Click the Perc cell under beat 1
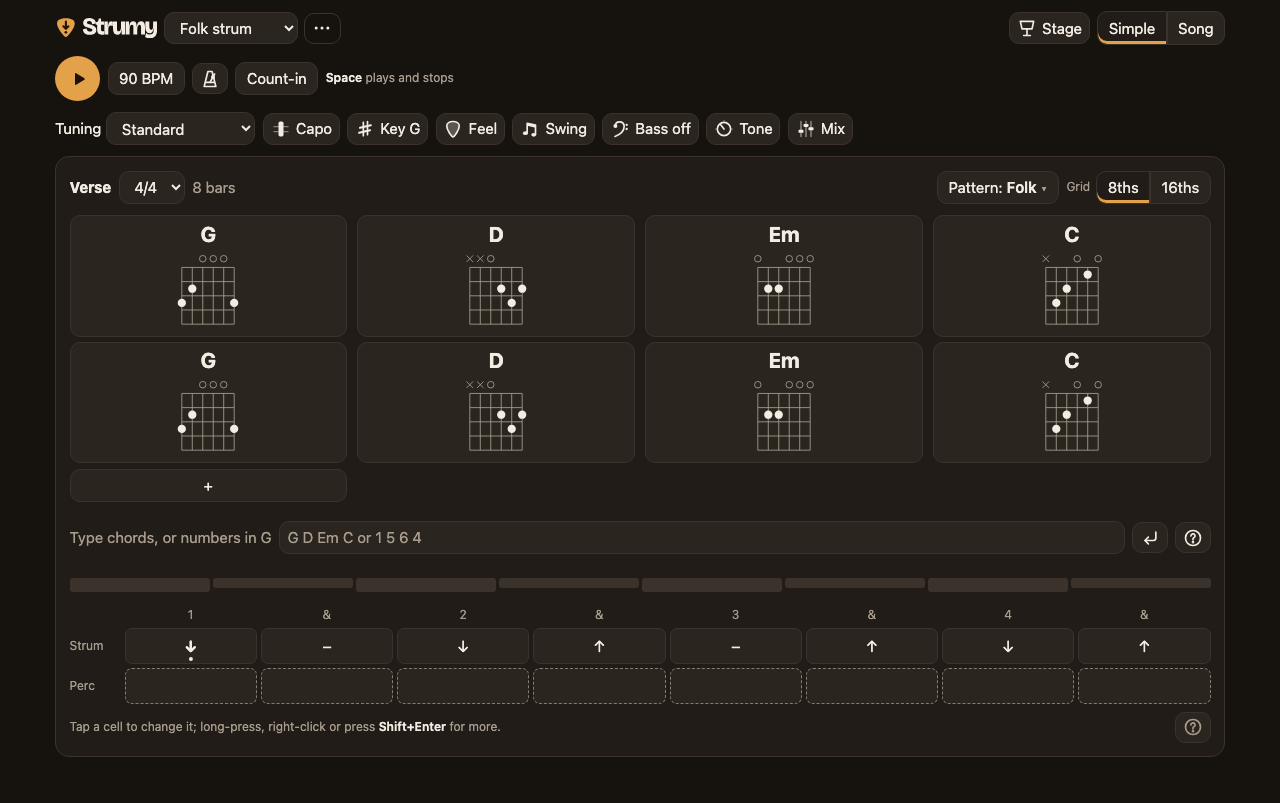Viewport: 1280px width, 803px height. pos(191,686)
